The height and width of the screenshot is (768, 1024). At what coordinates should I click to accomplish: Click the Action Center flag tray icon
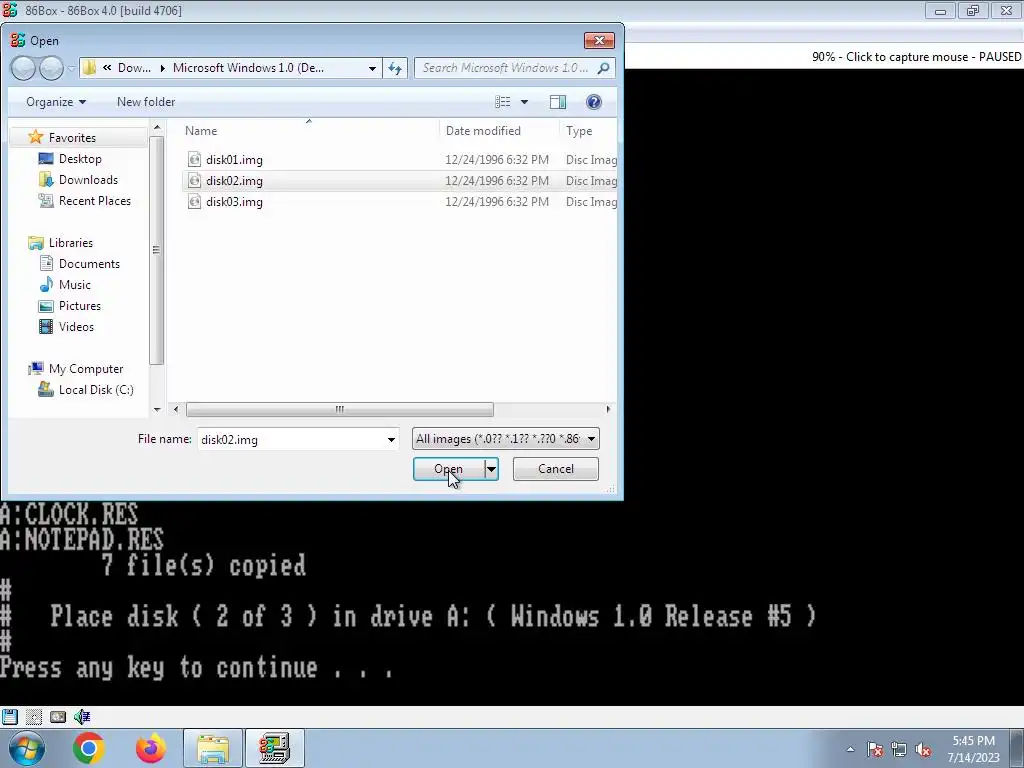coord(875,750)
